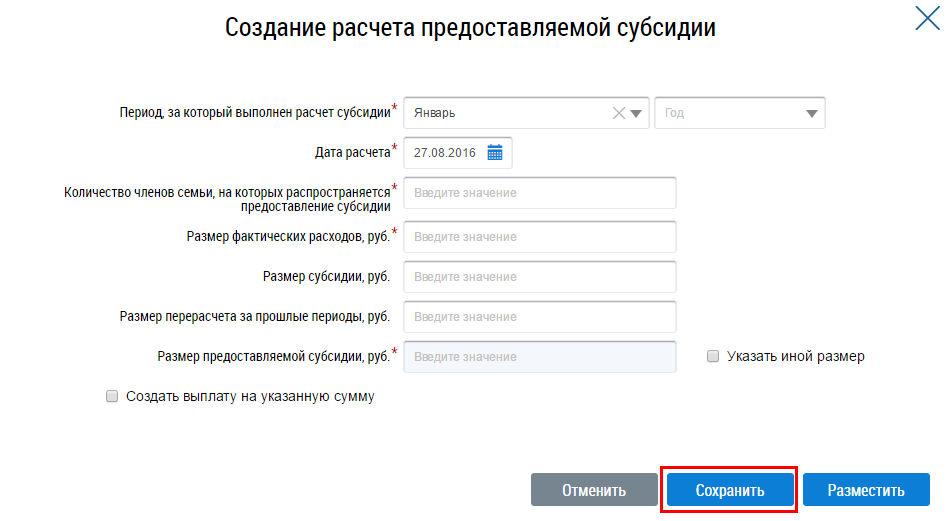
Task: Click the Разместить button
Action: [x=866, y=490]
